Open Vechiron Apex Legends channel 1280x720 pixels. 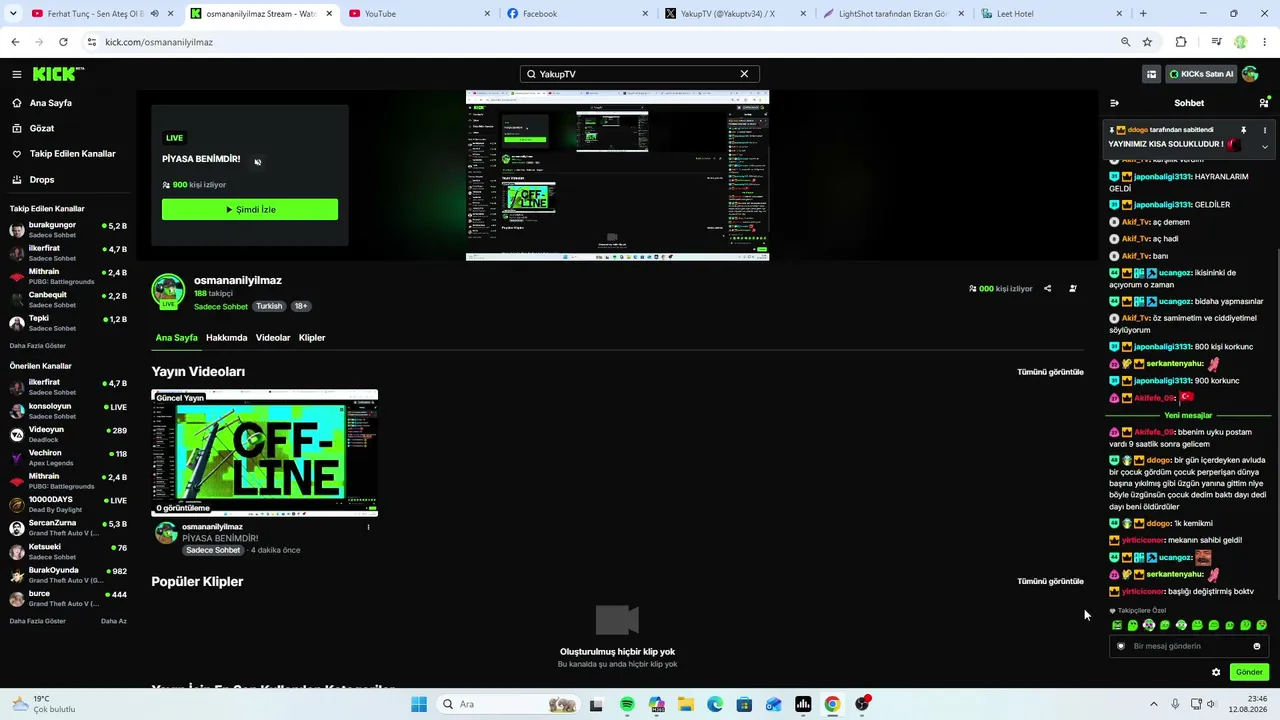tap(68, 457)
